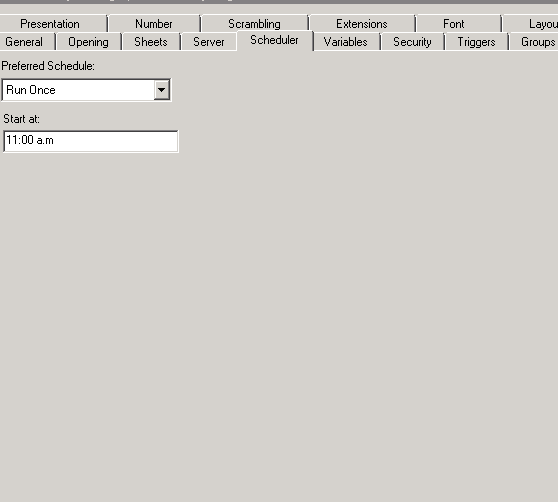The image size is (558, 502).
Task: Open the Server tab
Action: (x=209, y=42)
